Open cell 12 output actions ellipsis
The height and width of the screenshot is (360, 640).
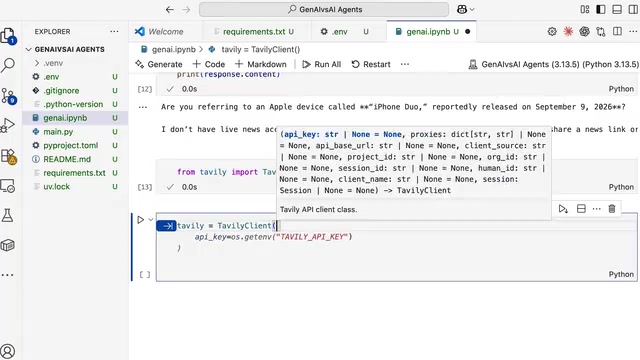click(x=142, y=107)
